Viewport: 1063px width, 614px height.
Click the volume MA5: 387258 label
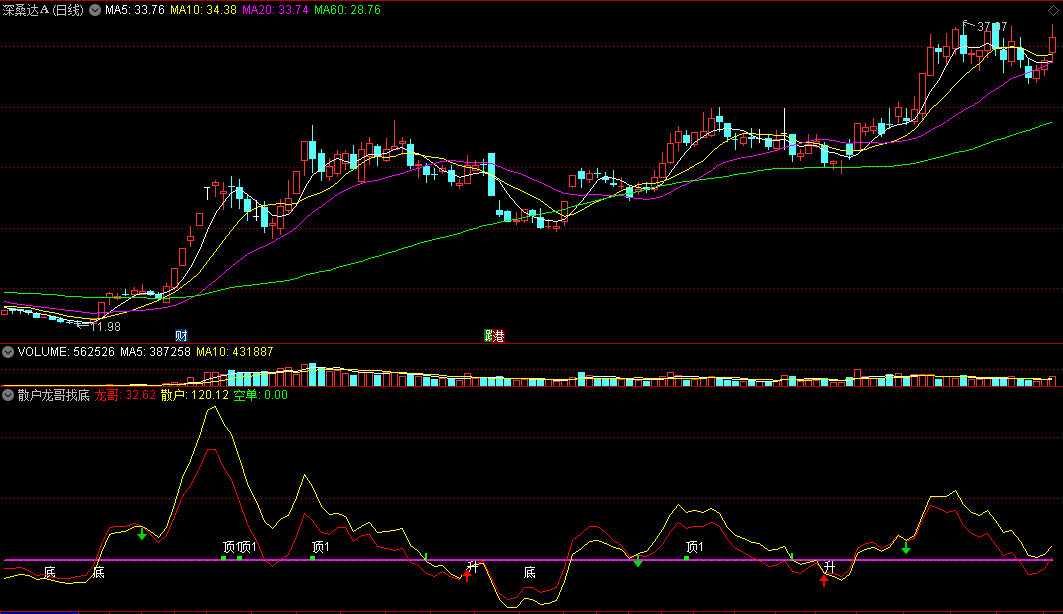[155, 352]
